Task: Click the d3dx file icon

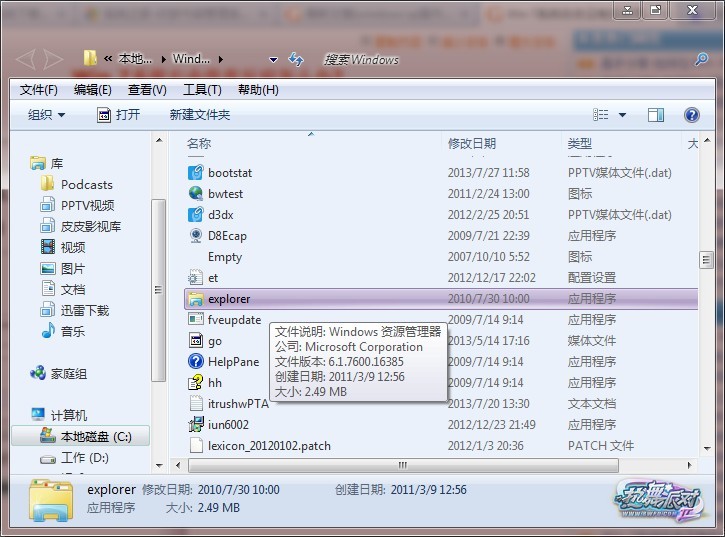Action: 196,215
